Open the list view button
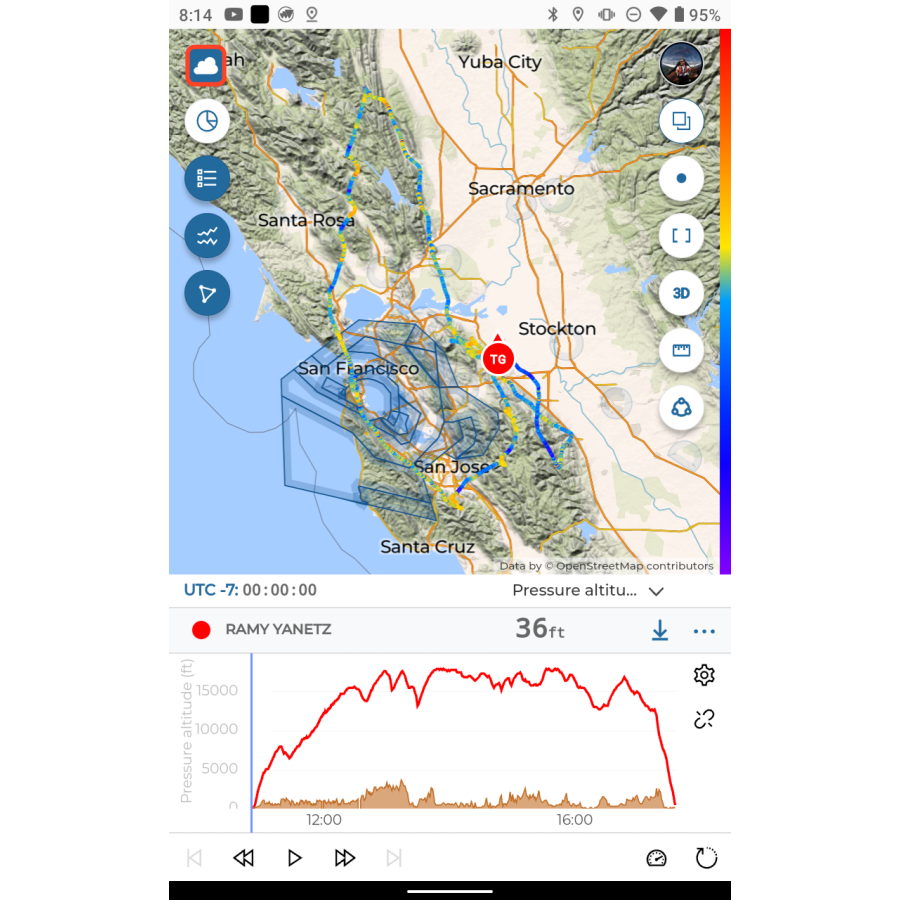 coord(207,179)
